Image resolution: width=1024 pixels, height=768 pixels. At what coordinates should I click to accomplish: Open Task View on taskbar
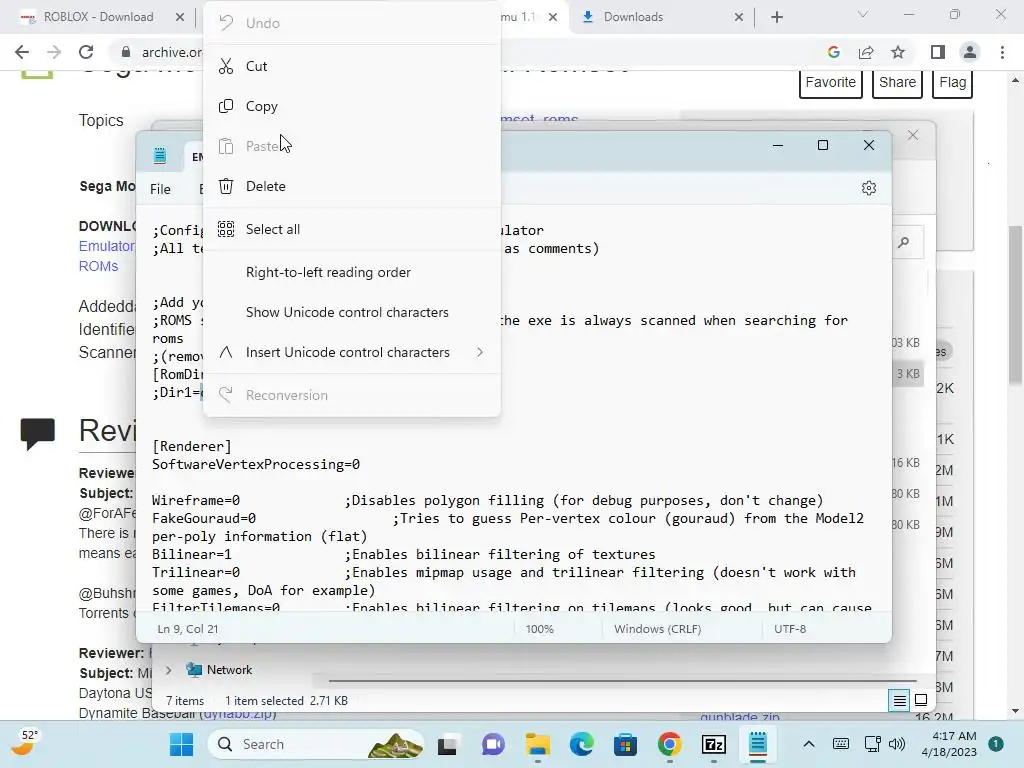448,744
